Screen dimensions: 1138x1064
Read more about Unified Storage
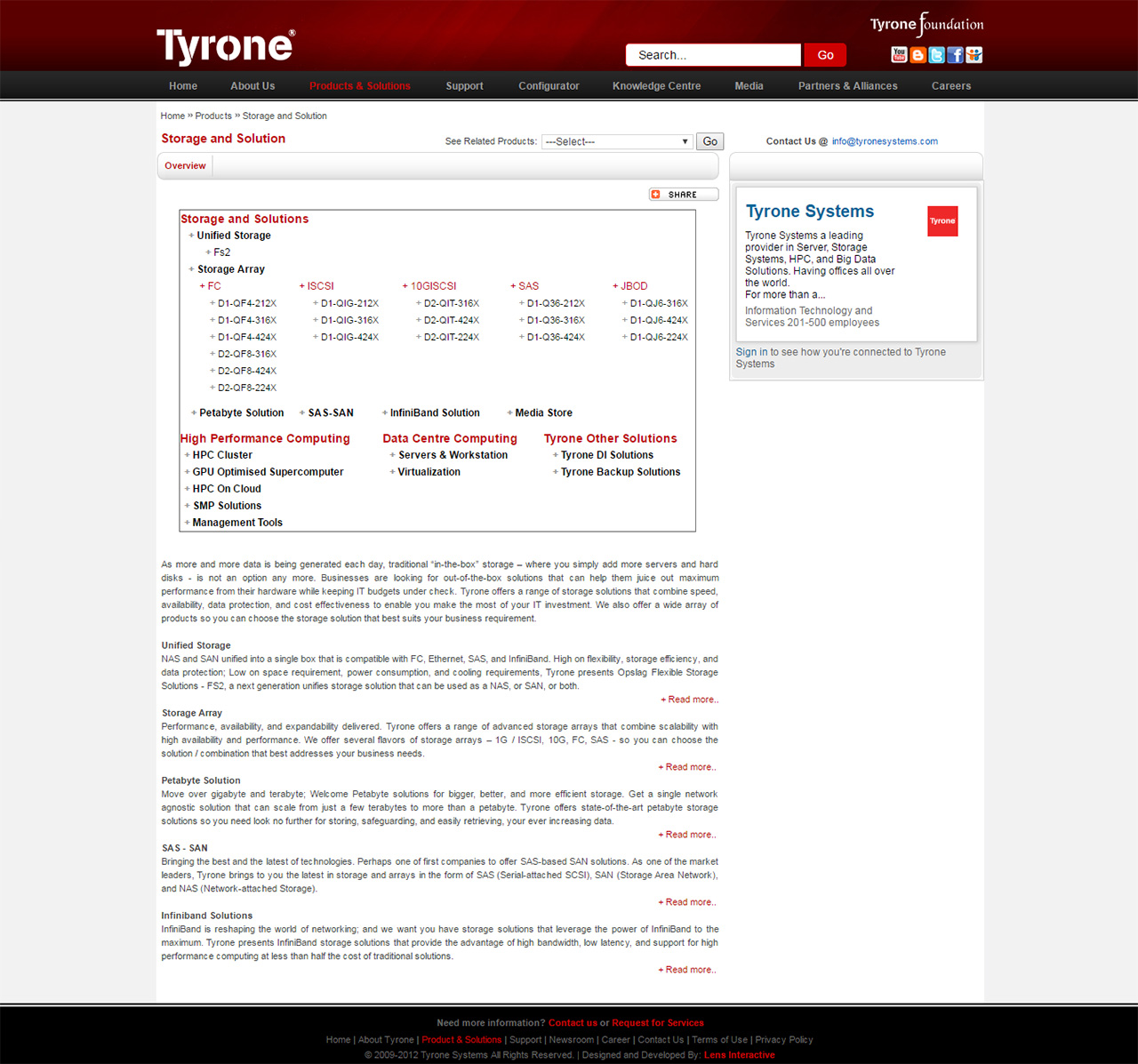click(690, 700)
